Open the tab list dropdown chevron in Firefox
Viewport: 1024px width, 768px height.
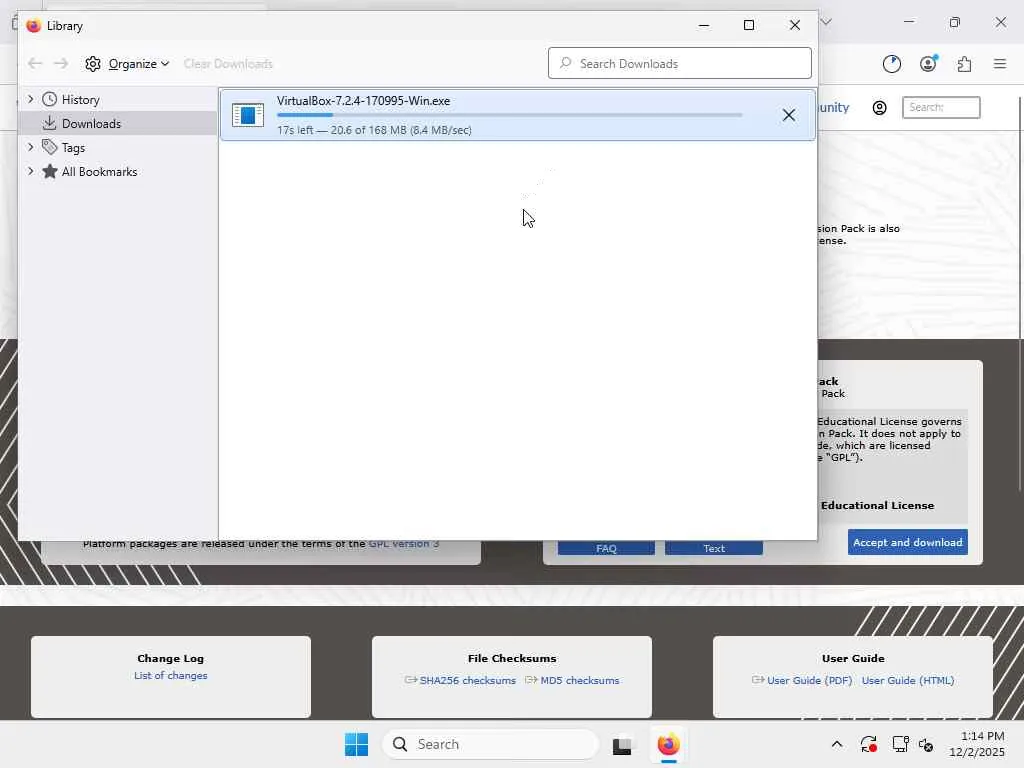click(826, 22)
